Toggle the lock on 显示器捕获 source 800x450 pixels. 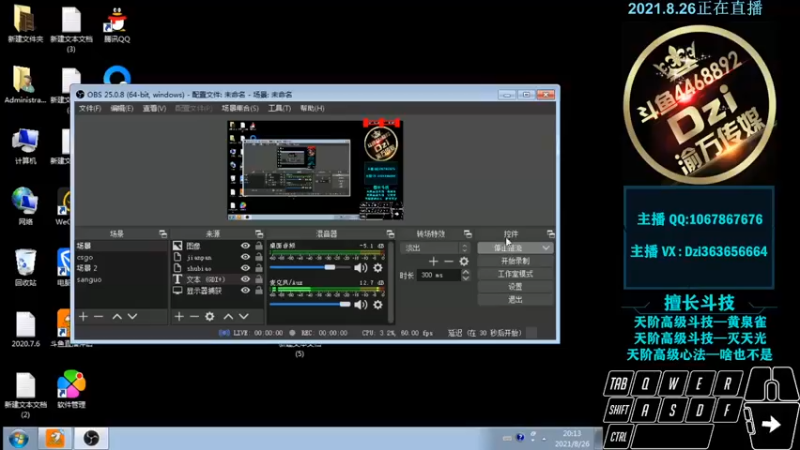click(259, 290)
